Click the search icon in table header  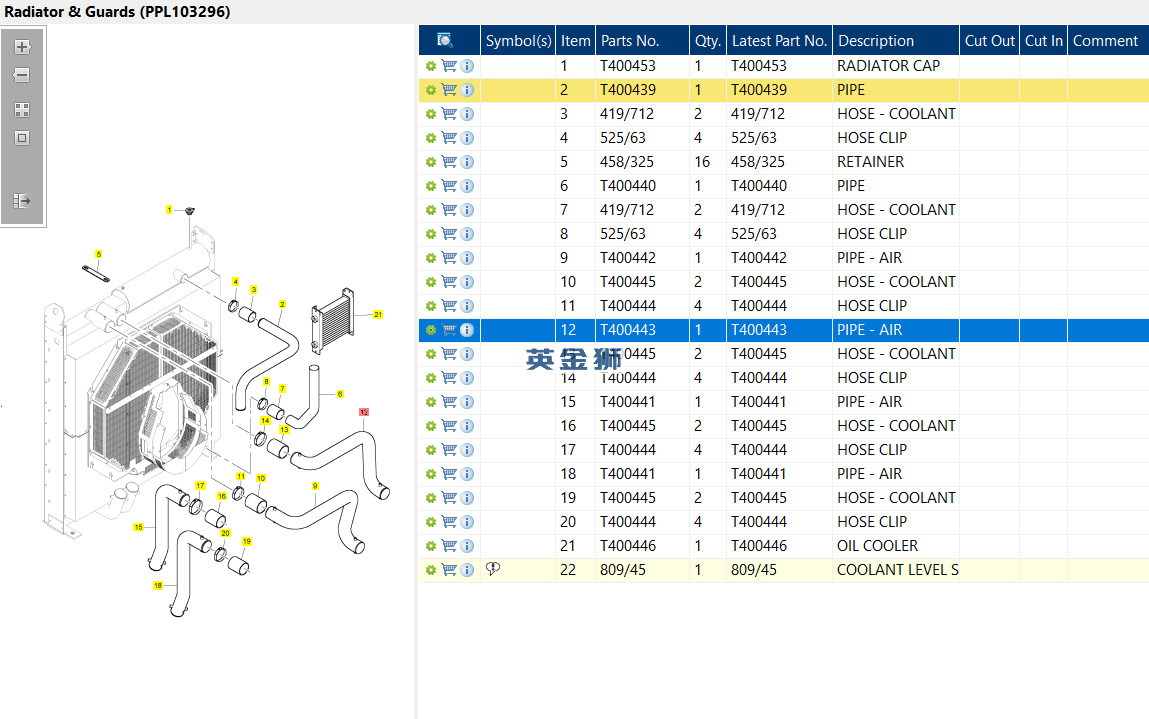tap(445, 40)
